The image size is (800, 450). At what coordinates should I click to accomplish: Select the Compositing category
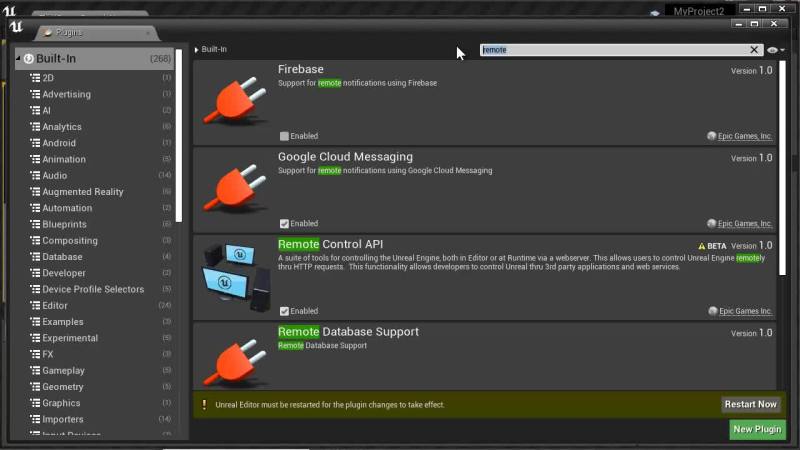point(70,241)
